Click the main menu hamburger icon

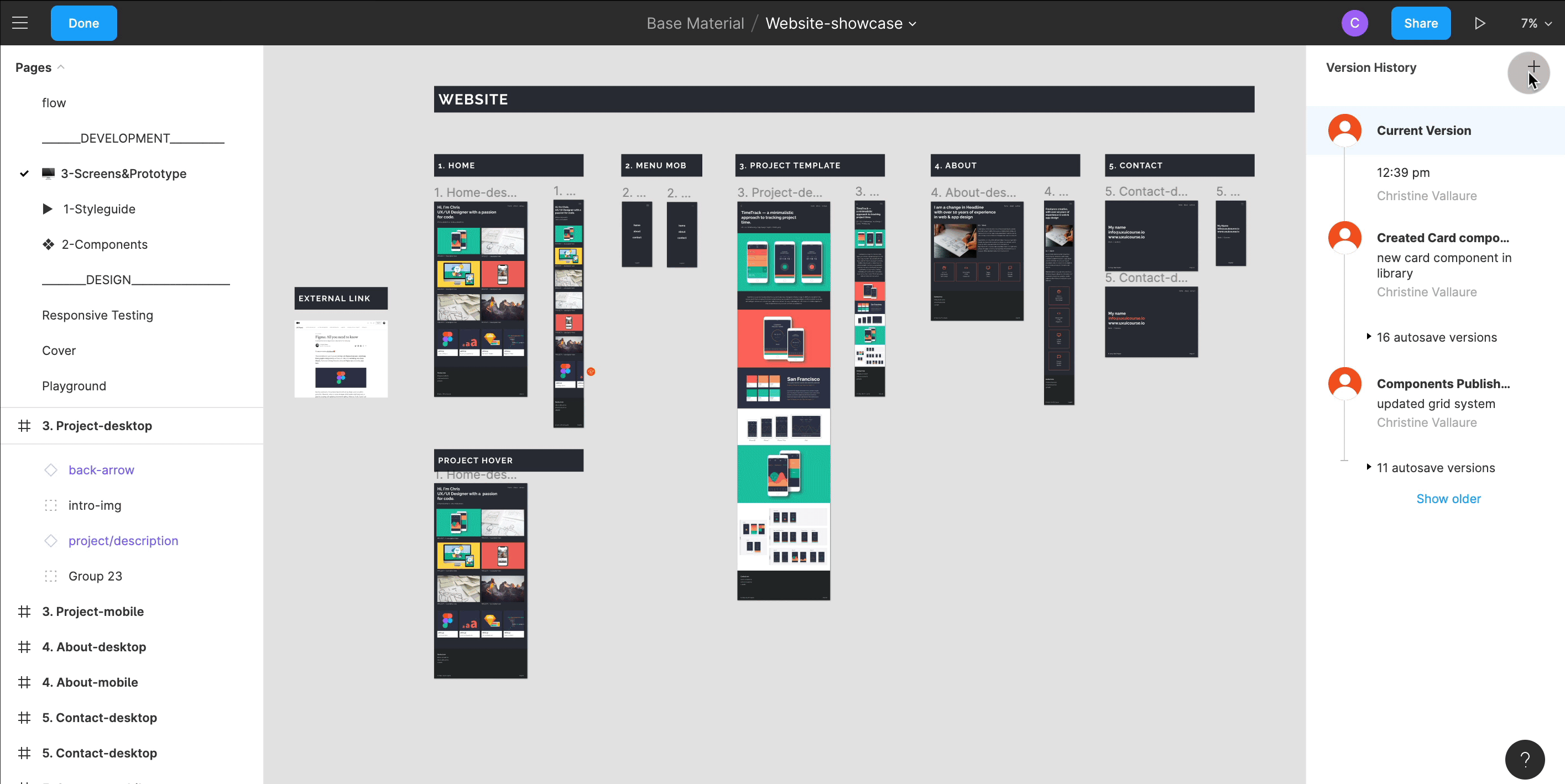[20, 23]
